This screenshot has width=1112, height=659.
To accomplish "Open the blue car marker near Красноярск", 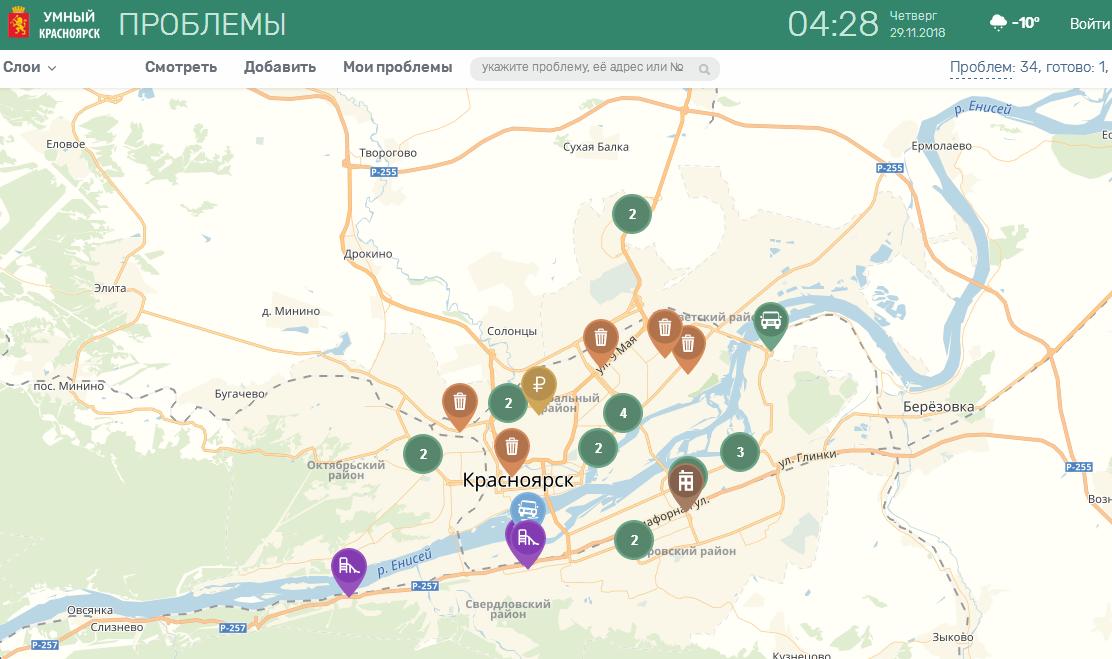I will point(528,510).
